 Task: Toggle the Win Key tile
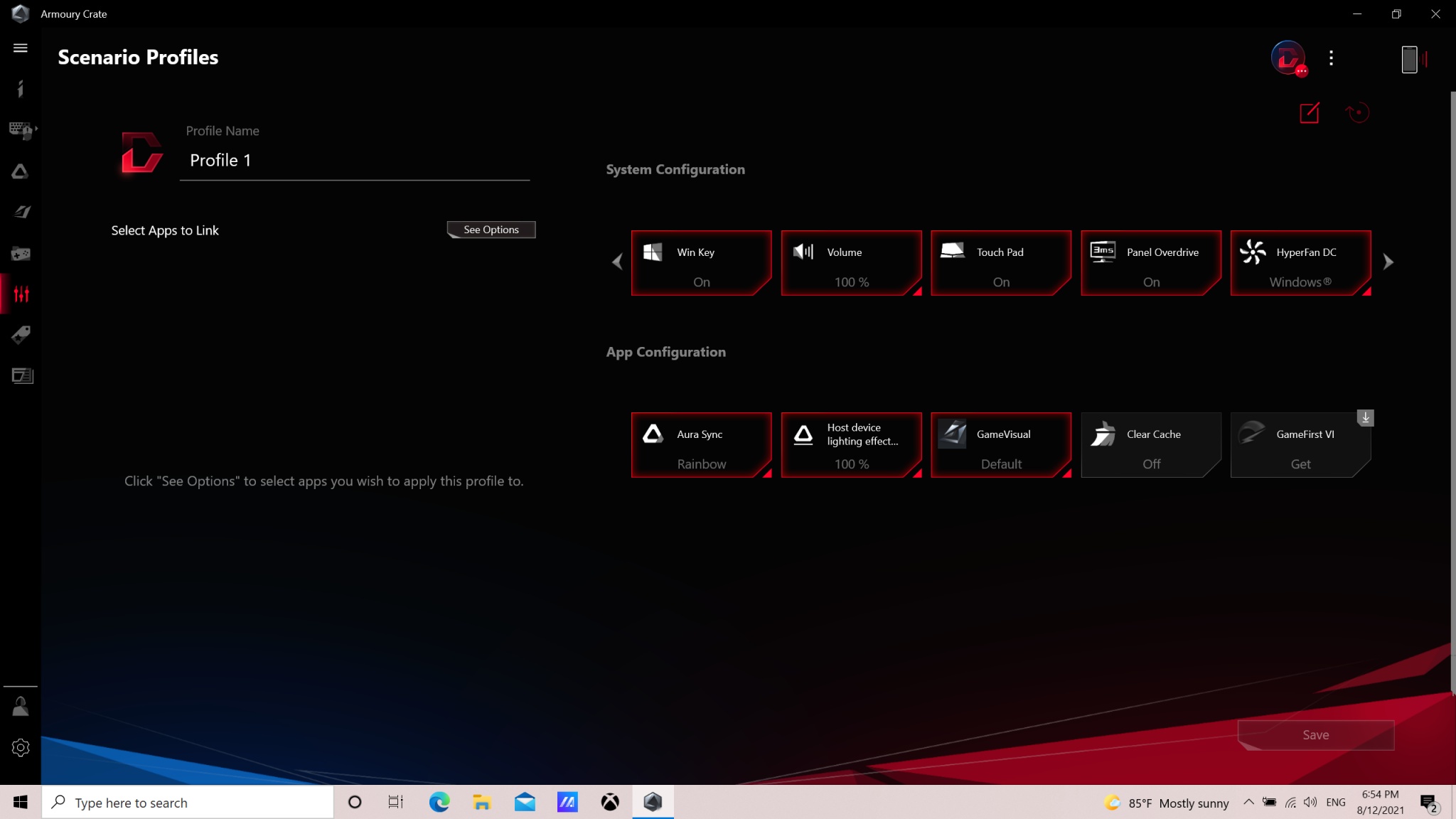click(x=701, y=263)
